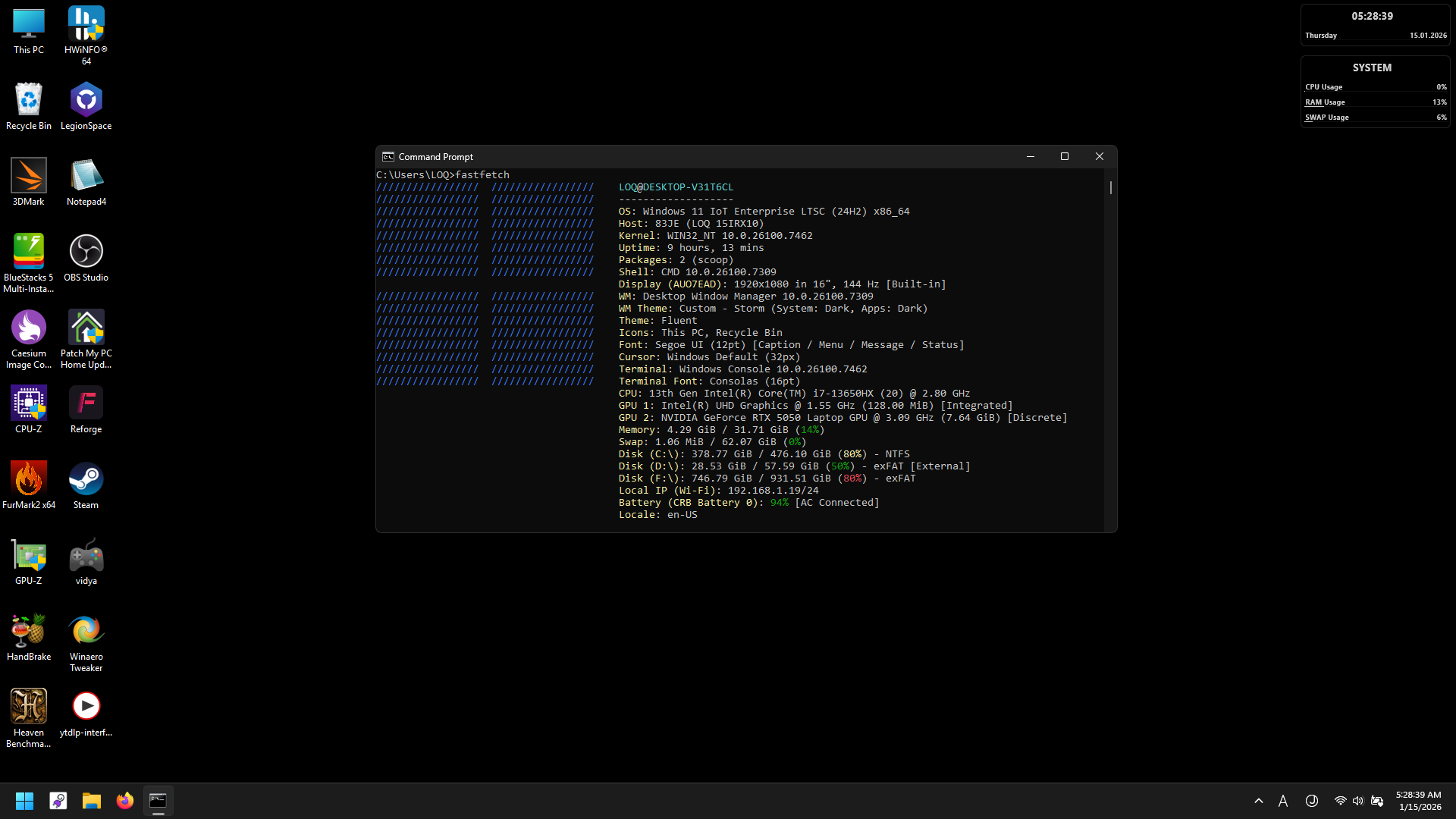Click the RAM Usage bar in SYSTEM widget
Screen dimensions: 1456x819
(1375, 107)
